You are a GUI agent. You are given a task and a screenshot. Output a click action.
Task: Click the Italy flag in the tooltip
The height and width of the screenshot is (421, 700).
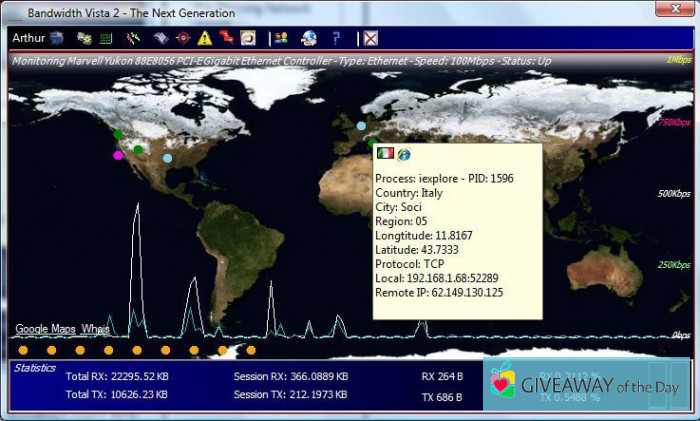[x=385, y=154]
